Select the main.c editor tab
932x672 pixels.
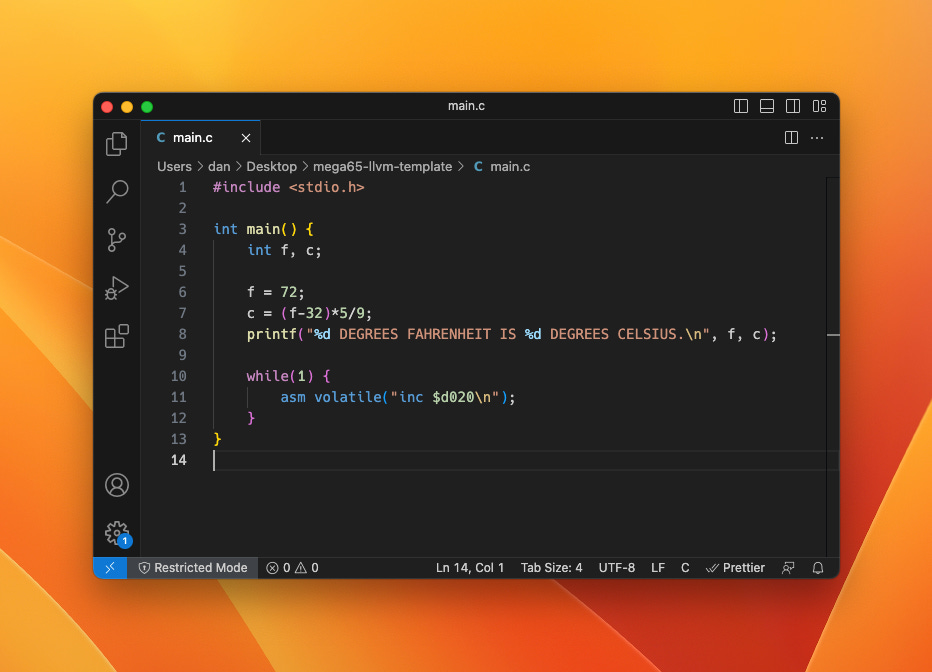pyautogui.click(x=200, y=138)
